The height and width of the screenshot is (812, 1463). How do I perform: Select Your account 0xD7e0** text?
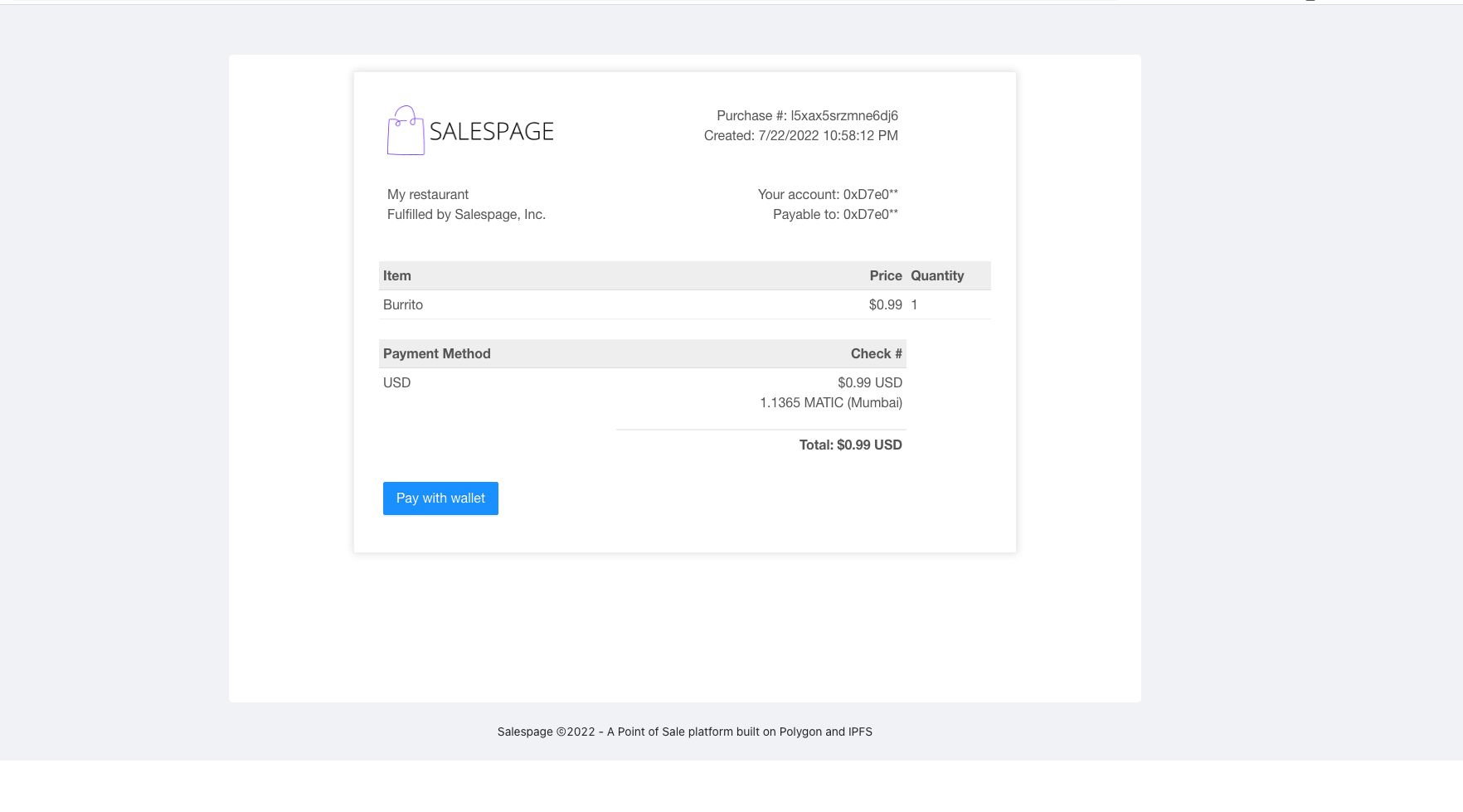(x=828, y=195)
